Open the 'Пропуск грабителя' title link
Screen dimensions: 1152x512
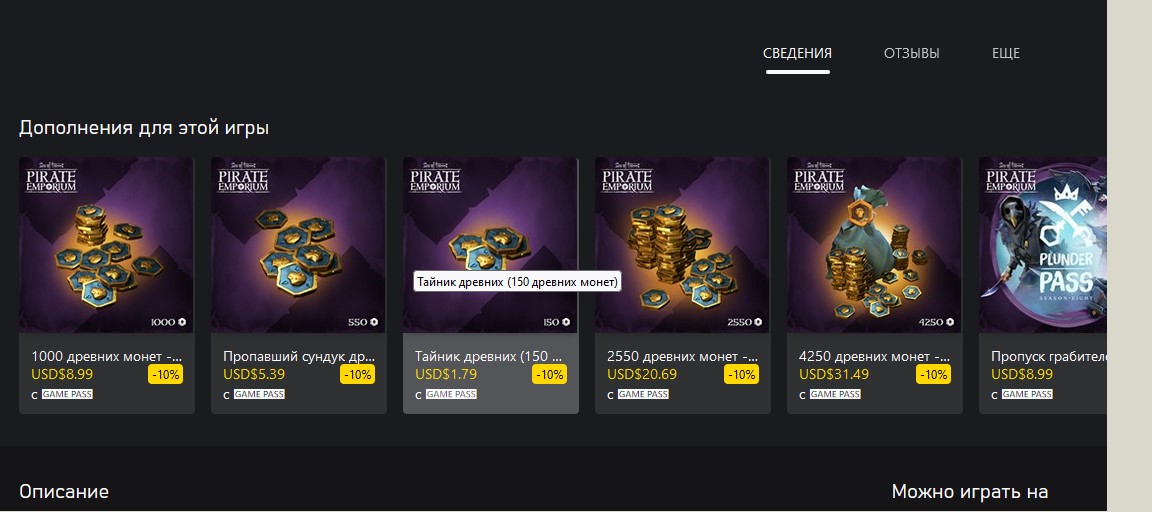(1047, 356)
